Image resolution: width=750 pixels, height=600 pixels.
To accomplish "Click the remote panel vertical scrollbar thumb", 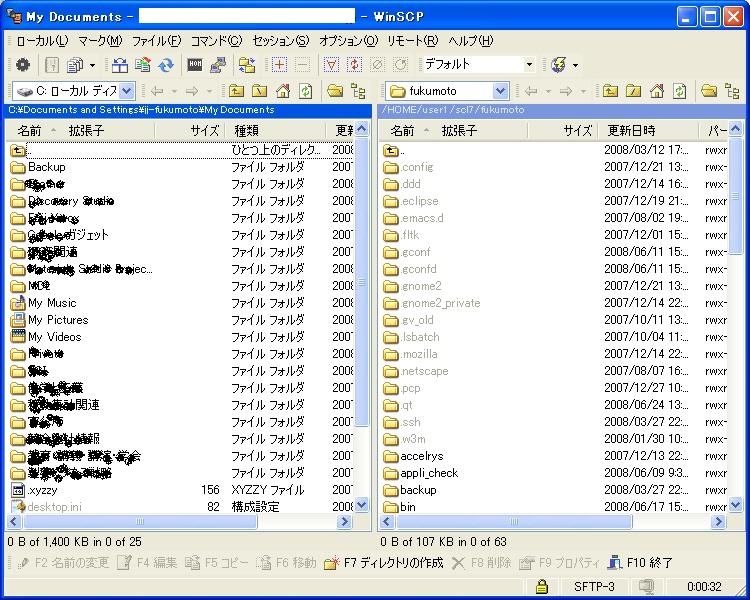I will [x=735, y=196].
